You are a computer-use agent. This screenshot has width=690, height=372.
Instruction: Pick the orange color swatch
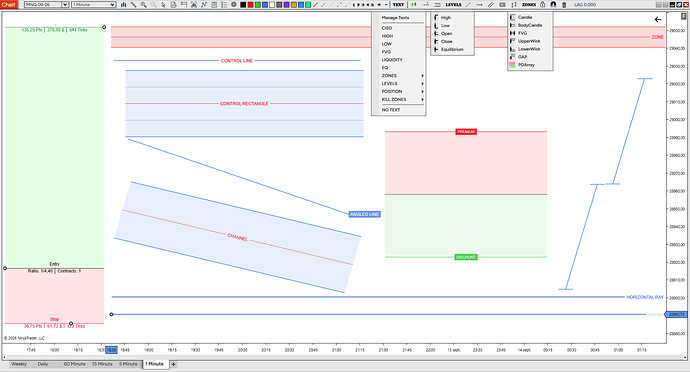[294, 4]
